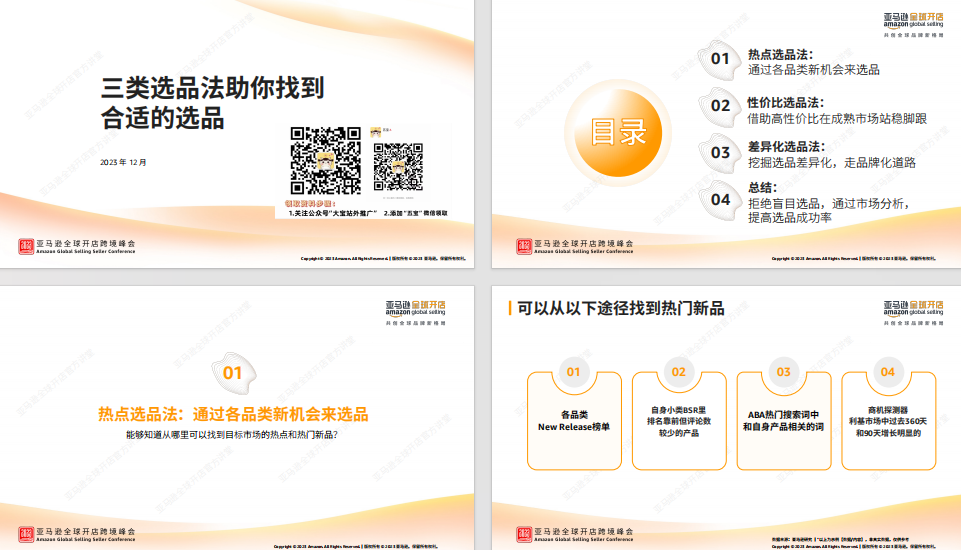961x550 pixels.
Task: Click the 总结 heading in contents
Action: 762,188
